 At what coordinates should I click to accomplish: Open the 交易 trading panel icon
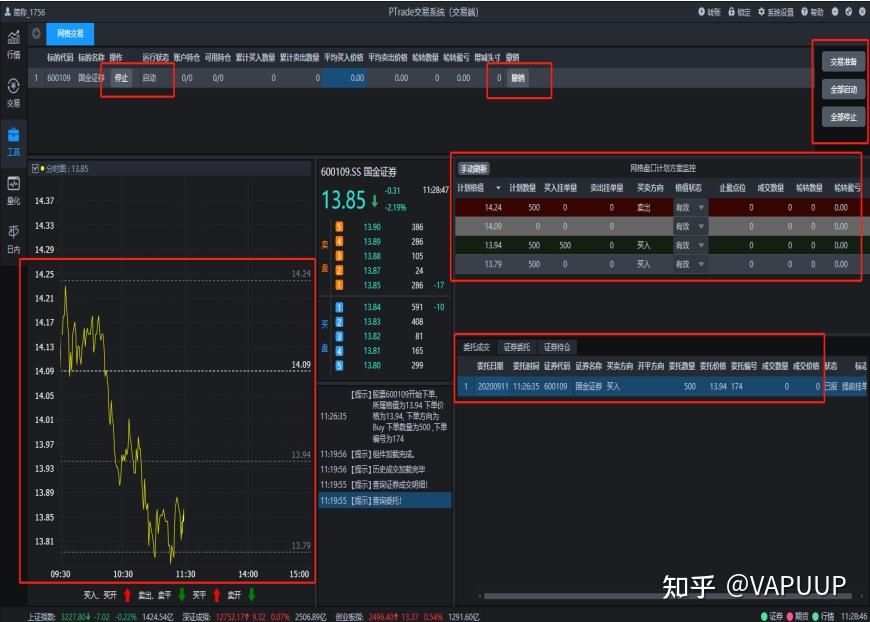[14, 92]
